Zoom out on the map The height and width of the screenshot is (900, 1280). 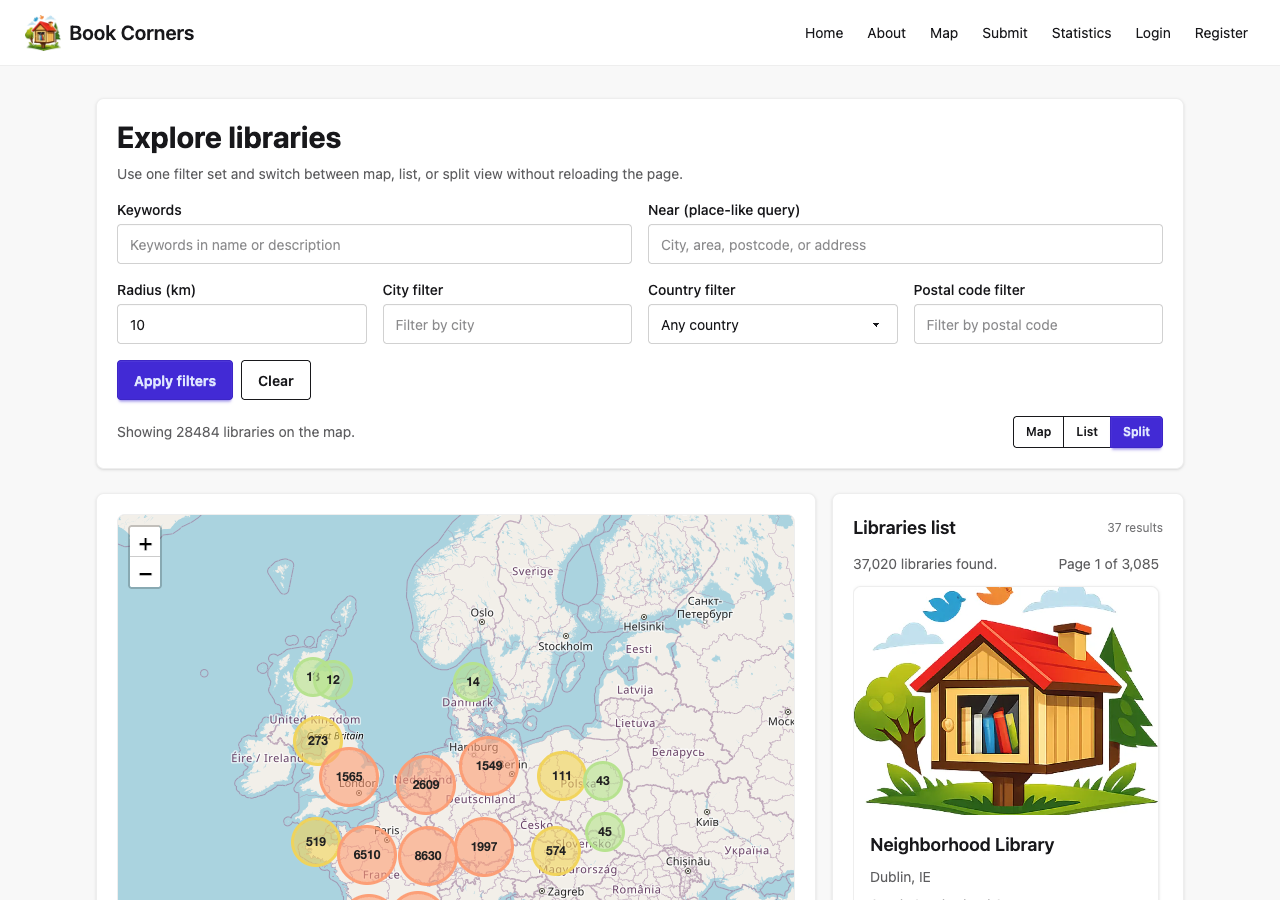(145, 573)
